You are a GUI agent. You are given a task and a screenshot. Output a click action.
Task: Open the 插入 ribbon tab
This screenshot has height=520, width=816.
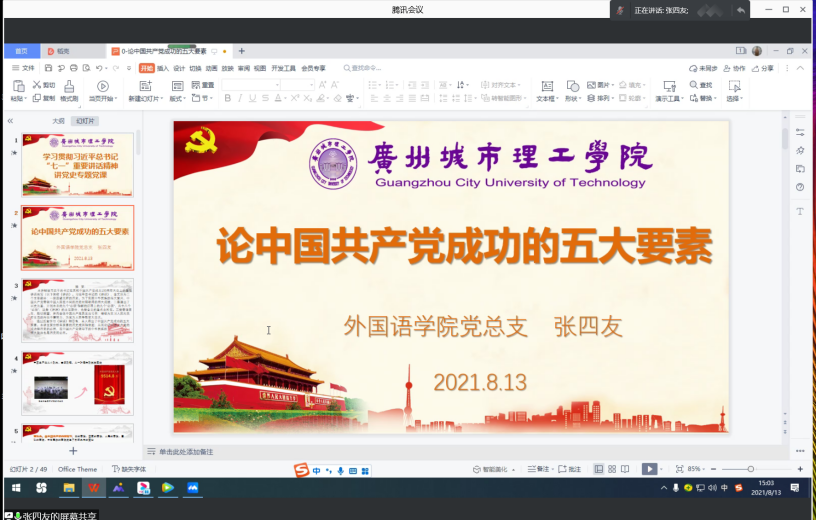tap(162, 68)
